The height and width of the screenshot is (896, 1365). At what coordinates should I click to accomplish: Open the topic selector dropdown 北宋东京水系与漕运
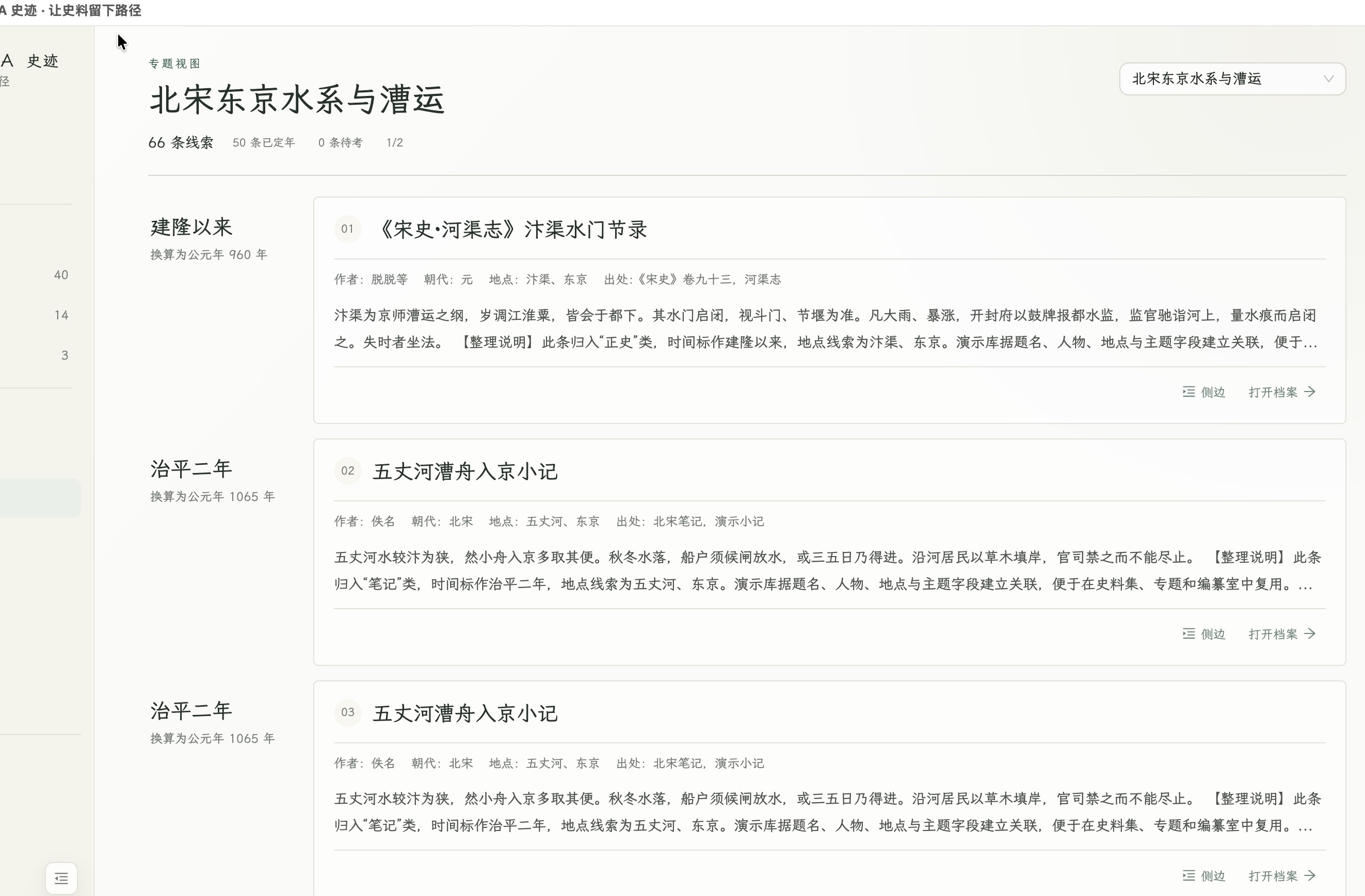point(1232,79)
